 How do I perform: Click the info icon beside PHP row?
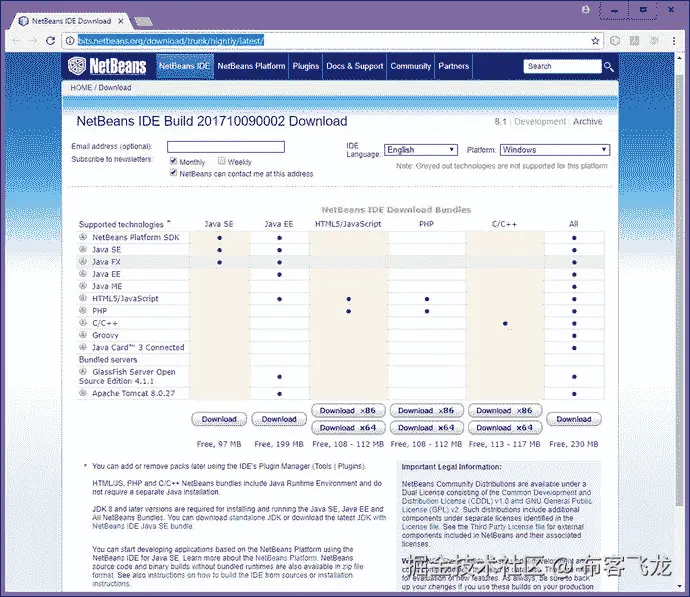[83, 310]
